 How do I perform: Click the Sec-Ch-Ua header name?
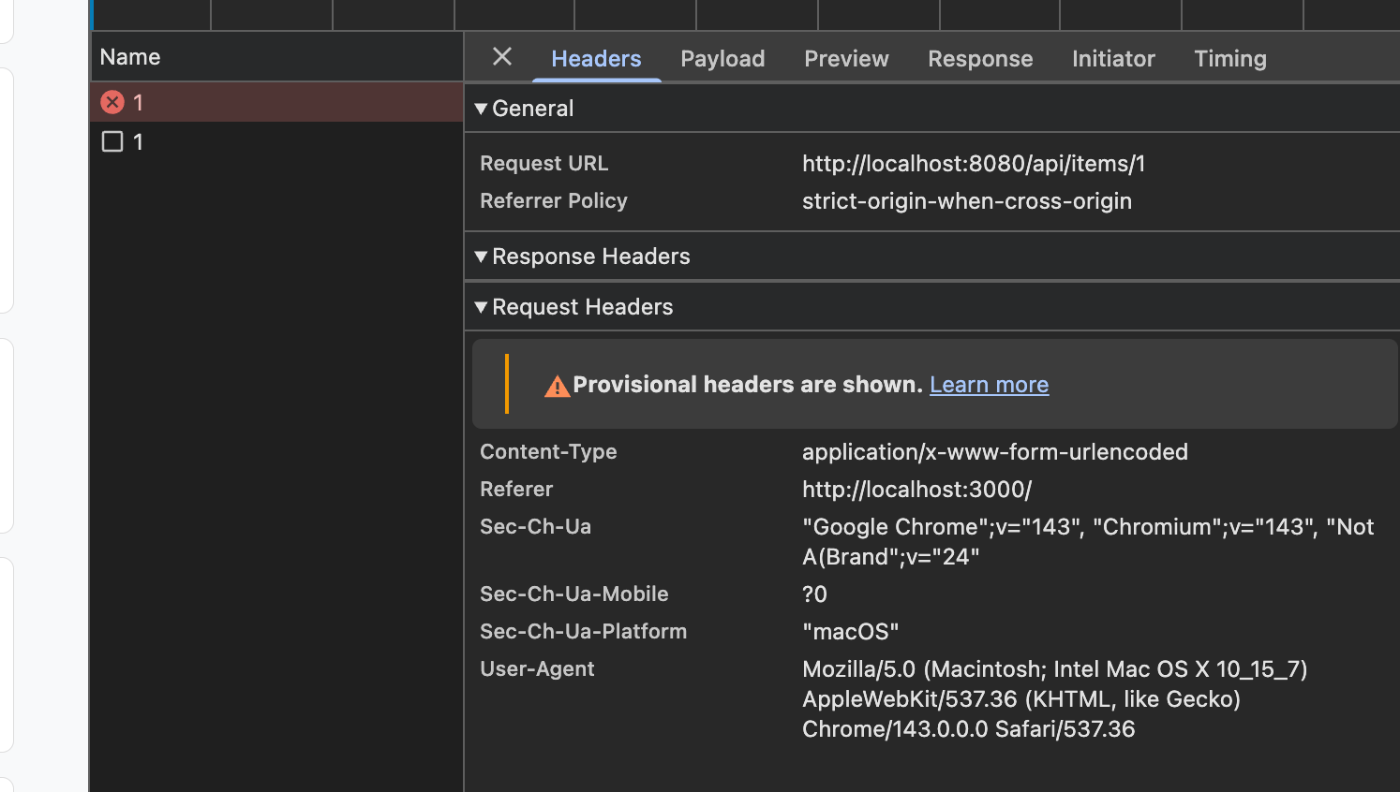(535, 527)
